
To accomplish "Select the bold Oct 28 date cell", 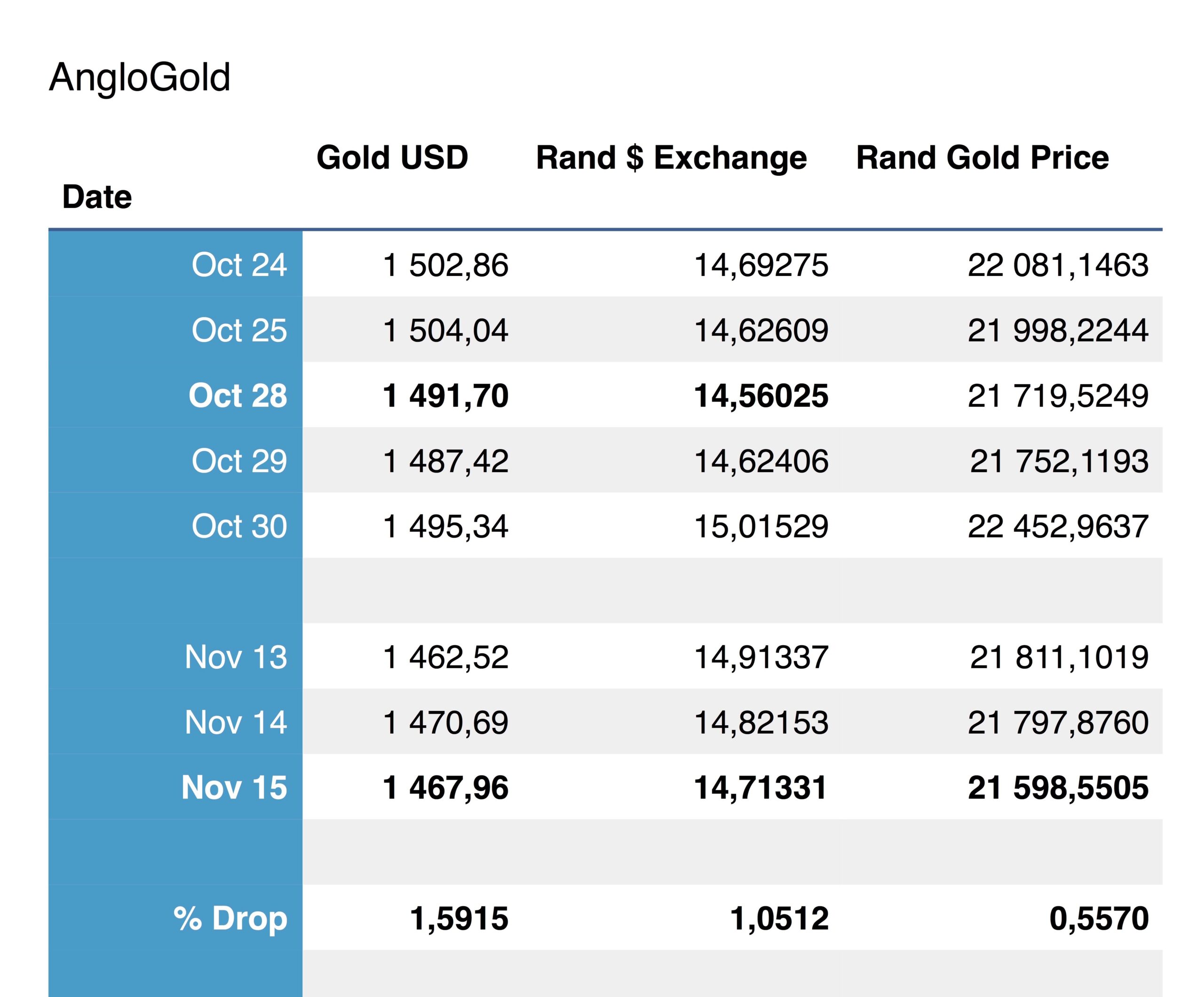I will click(x=238, y=396).
